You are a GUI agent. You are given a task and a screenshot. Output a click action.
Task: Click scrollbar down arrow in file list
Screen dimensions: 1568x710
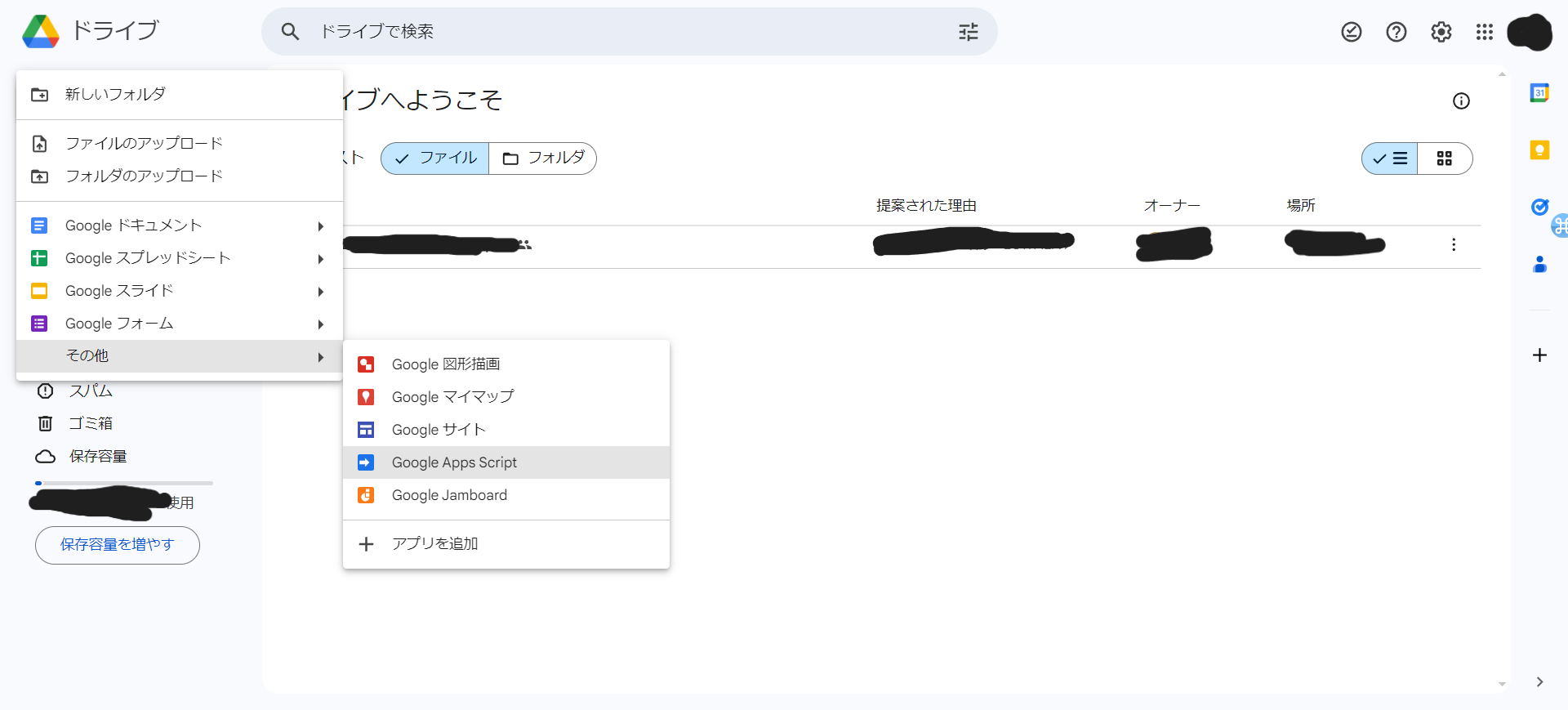pos(1502,685)
